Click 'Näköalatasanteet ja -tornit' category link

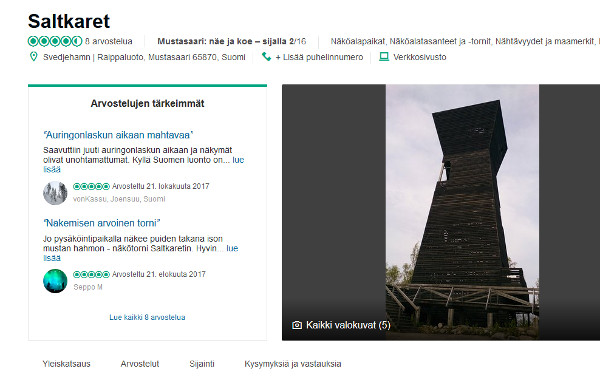pyautogui.click(x=440, y=41)
